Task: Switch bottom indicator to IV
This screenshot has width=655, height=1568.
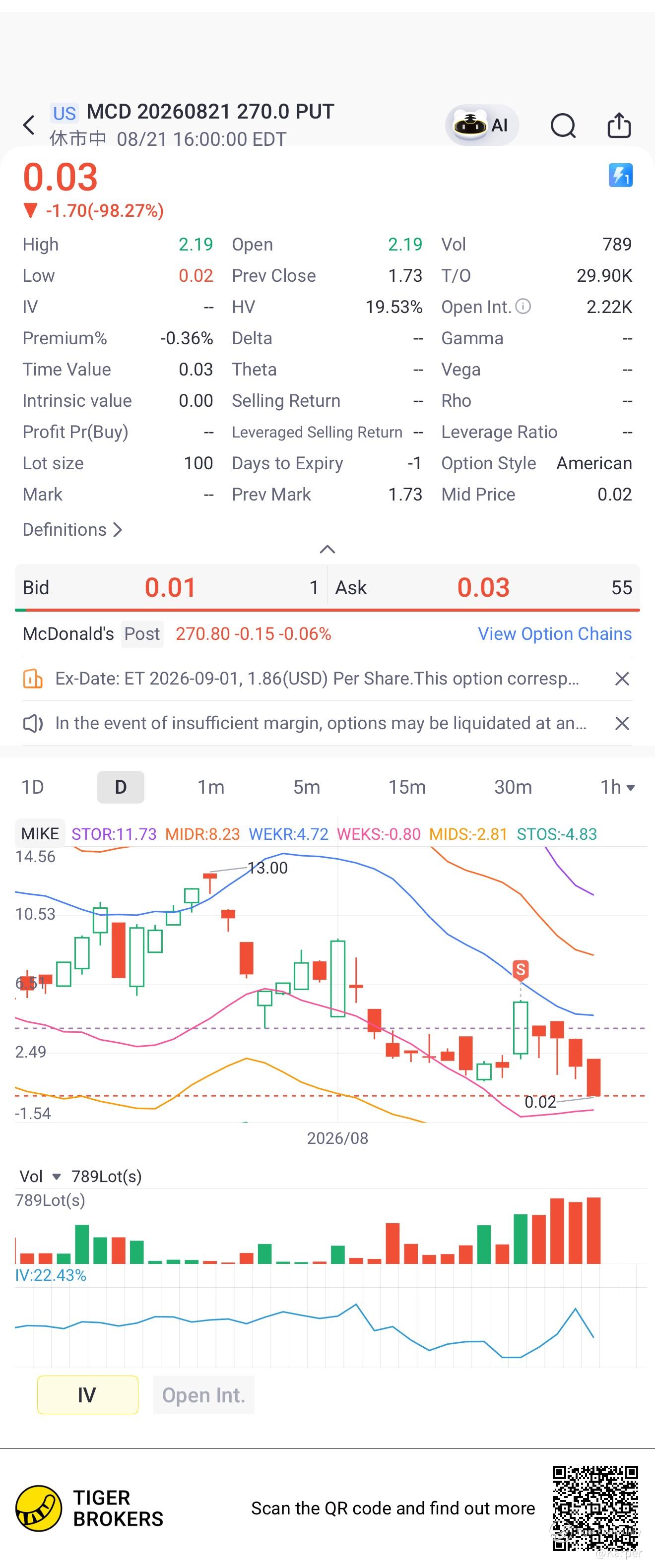Action: coord(88,1394)
